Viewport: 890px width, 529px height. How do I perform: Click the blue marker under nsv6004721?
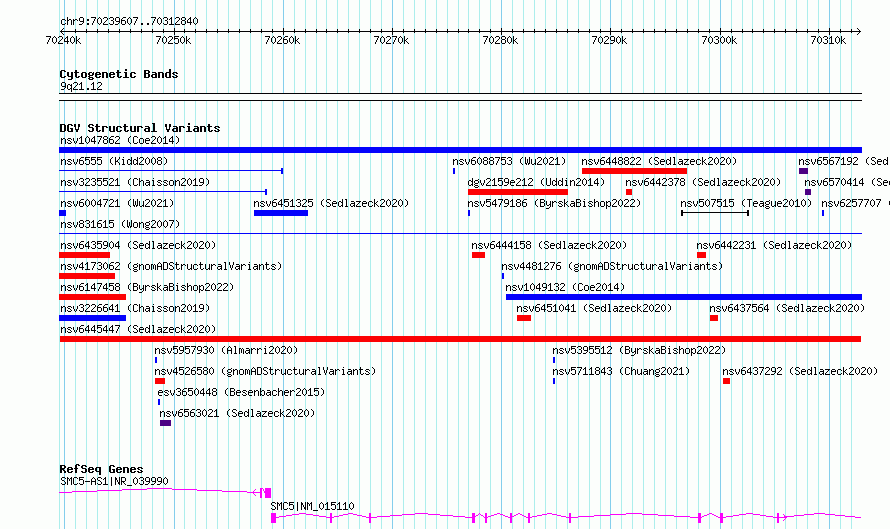coord(62,213)
